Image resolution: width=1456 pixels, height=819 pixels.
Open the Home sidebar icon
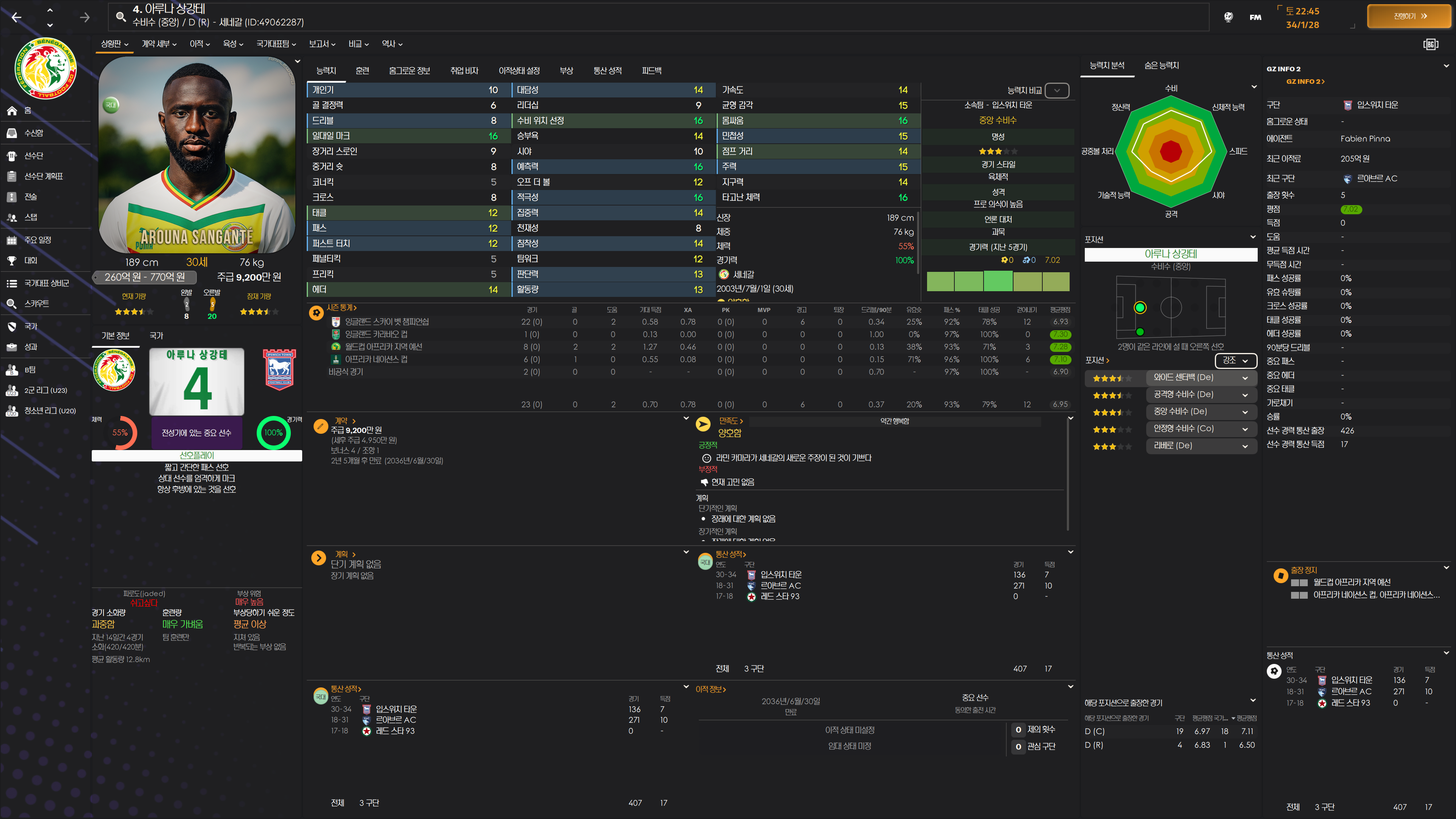pos(12,111)
